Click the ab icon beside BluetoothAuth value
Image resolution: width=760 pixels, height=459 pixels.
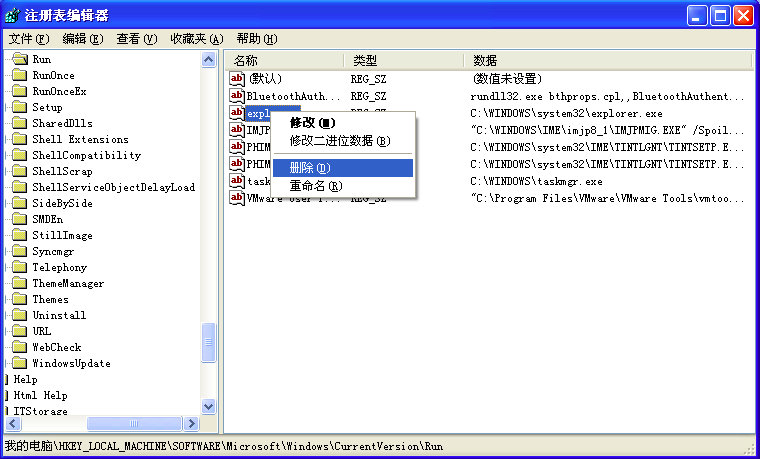237,96
